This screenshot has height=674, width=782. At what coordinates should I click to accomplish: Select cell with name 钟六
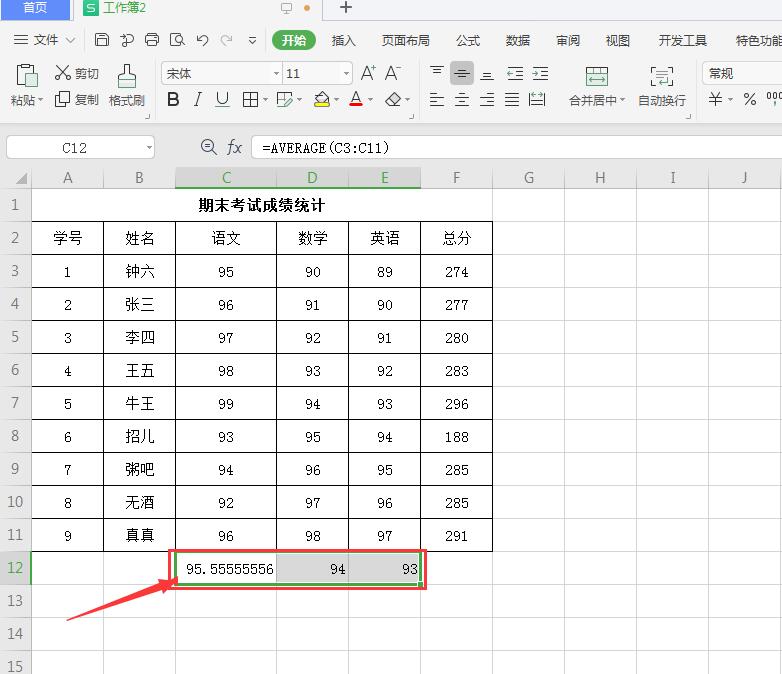point(140,271)
